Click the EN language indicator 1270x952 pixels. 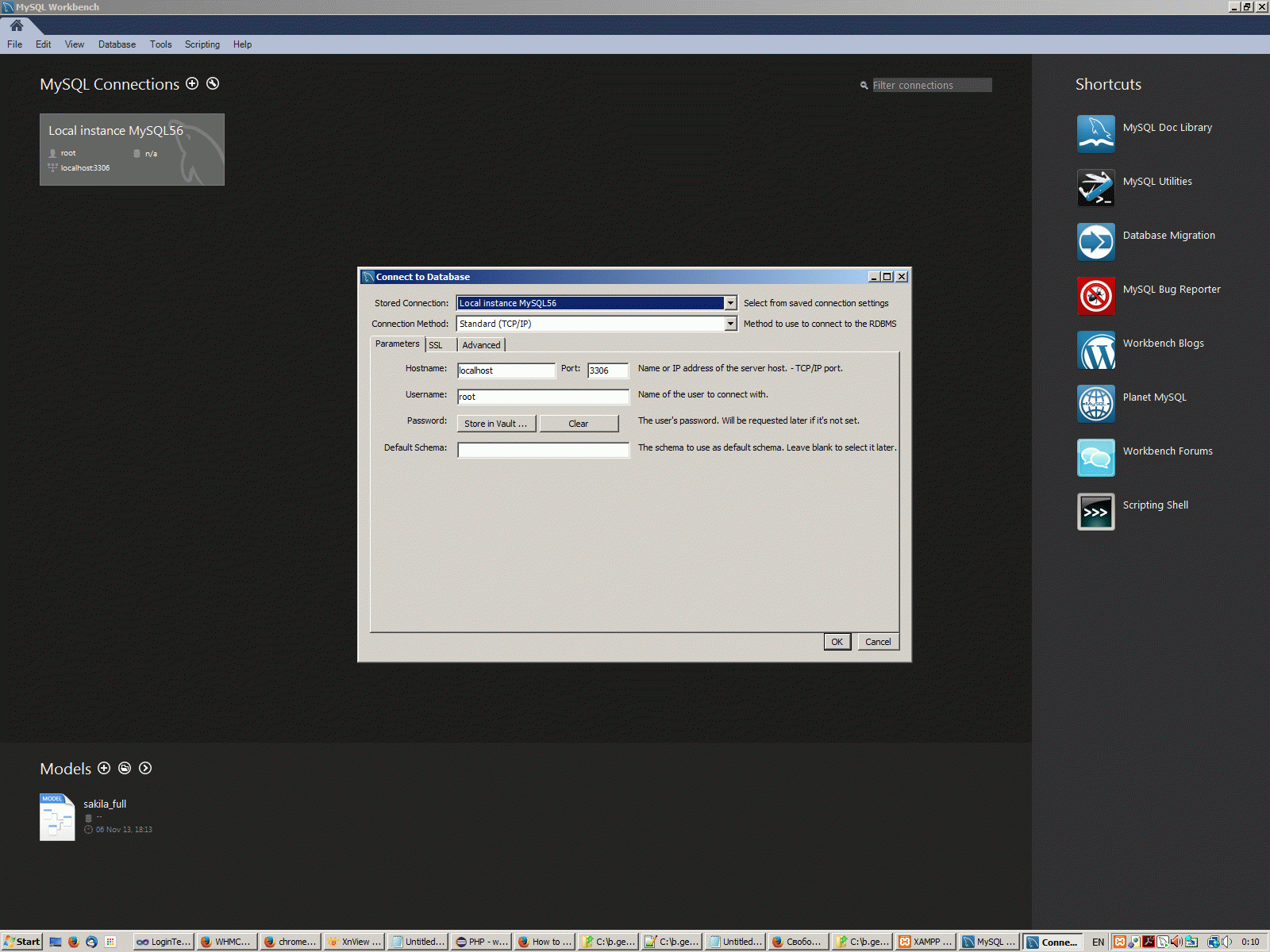(x=1098, y=942)
